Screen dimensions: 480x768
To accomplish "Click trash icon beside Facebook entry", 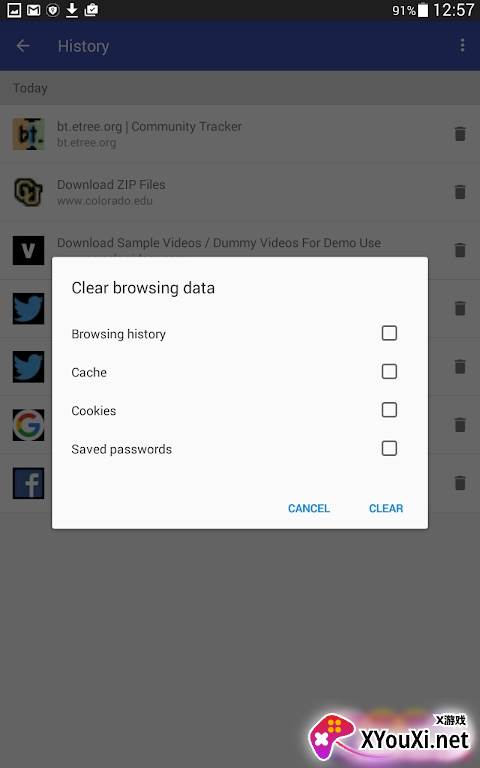I will click(460, 483).
